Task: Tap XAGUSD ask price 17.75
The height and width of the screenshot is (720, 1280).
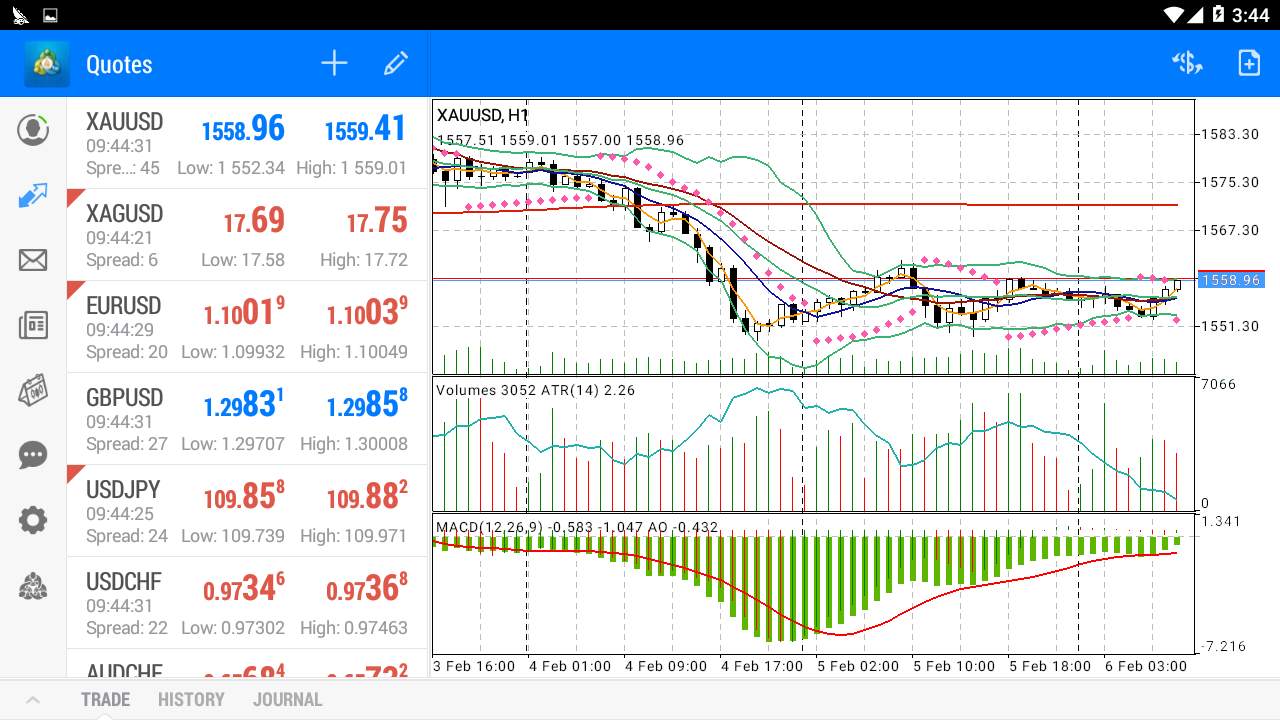Action: 377,220
